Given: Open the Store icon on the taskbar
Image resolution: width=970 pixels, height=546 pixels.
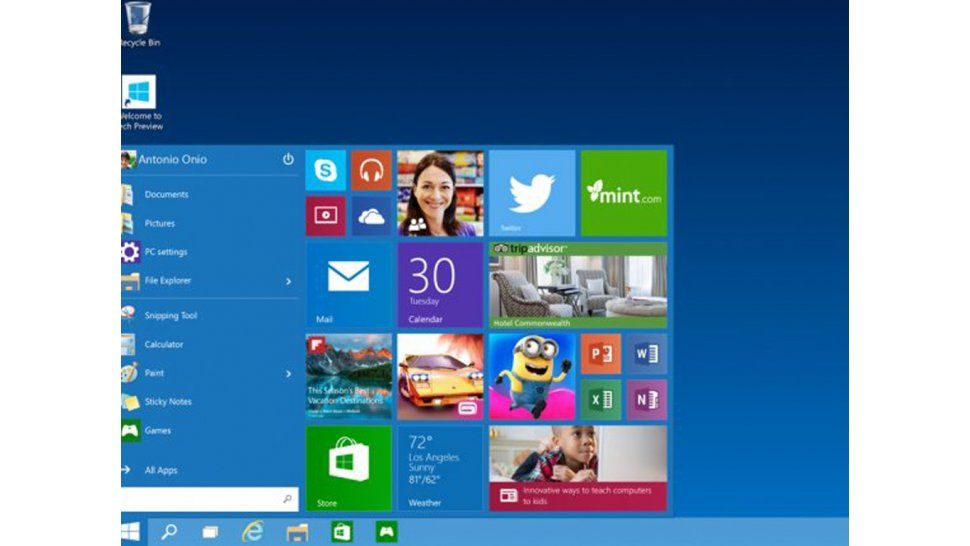Looking at the screenshot, I should (x=341, y=532).
